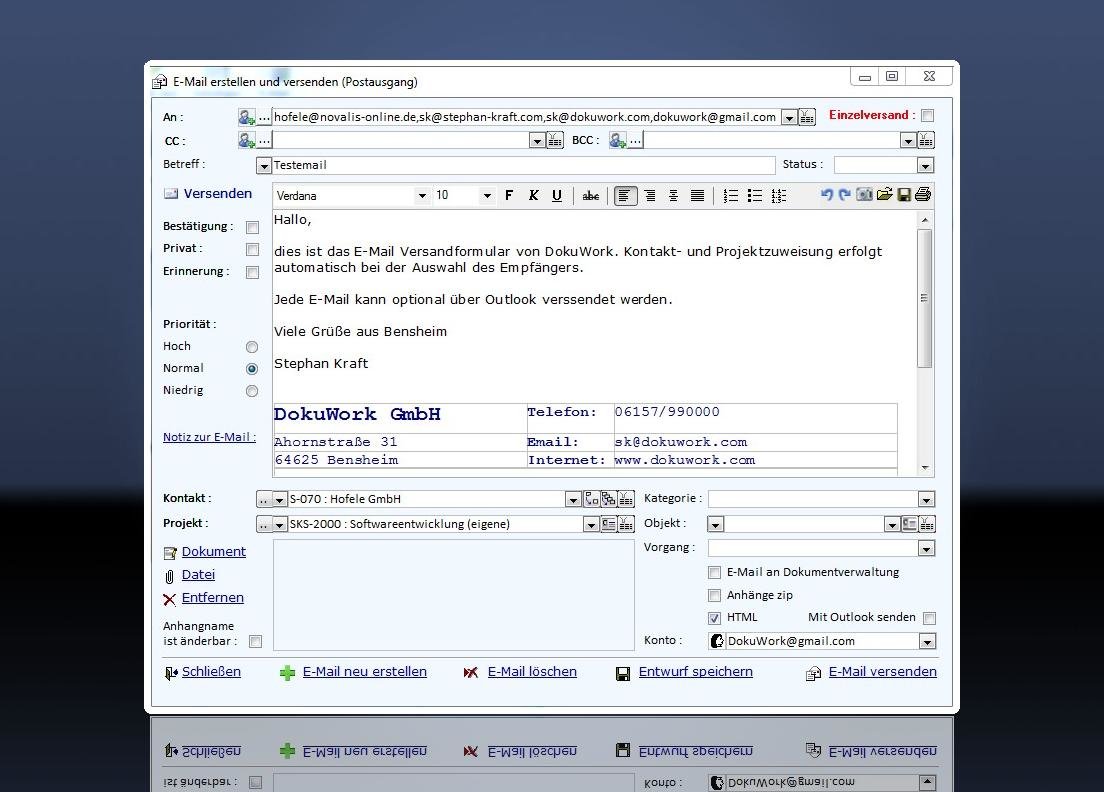Insert a numbered list
Viewport: 1104px width, 792px height.
[731, 196]
